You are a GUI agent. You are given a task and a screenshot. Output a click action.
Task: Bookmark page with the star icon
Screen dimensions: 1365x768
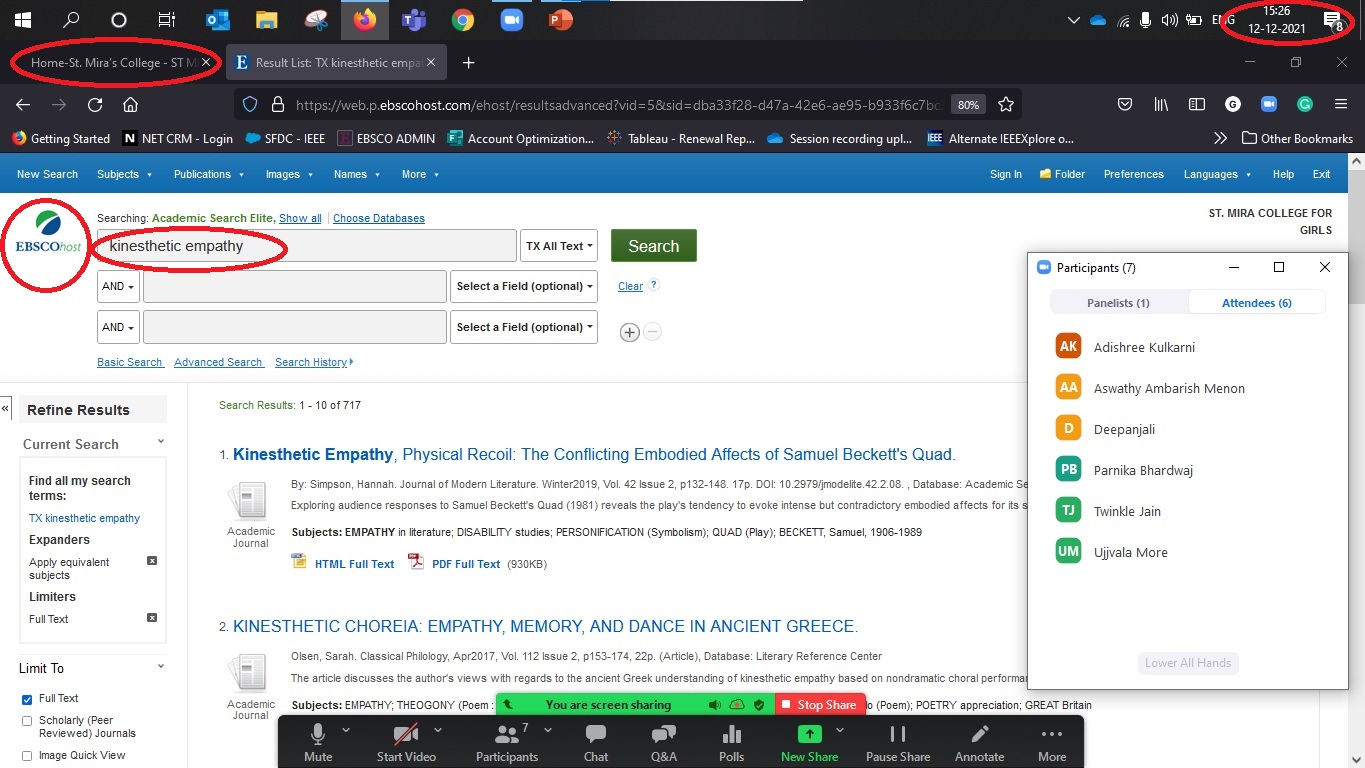click(x=1006, y=105)
